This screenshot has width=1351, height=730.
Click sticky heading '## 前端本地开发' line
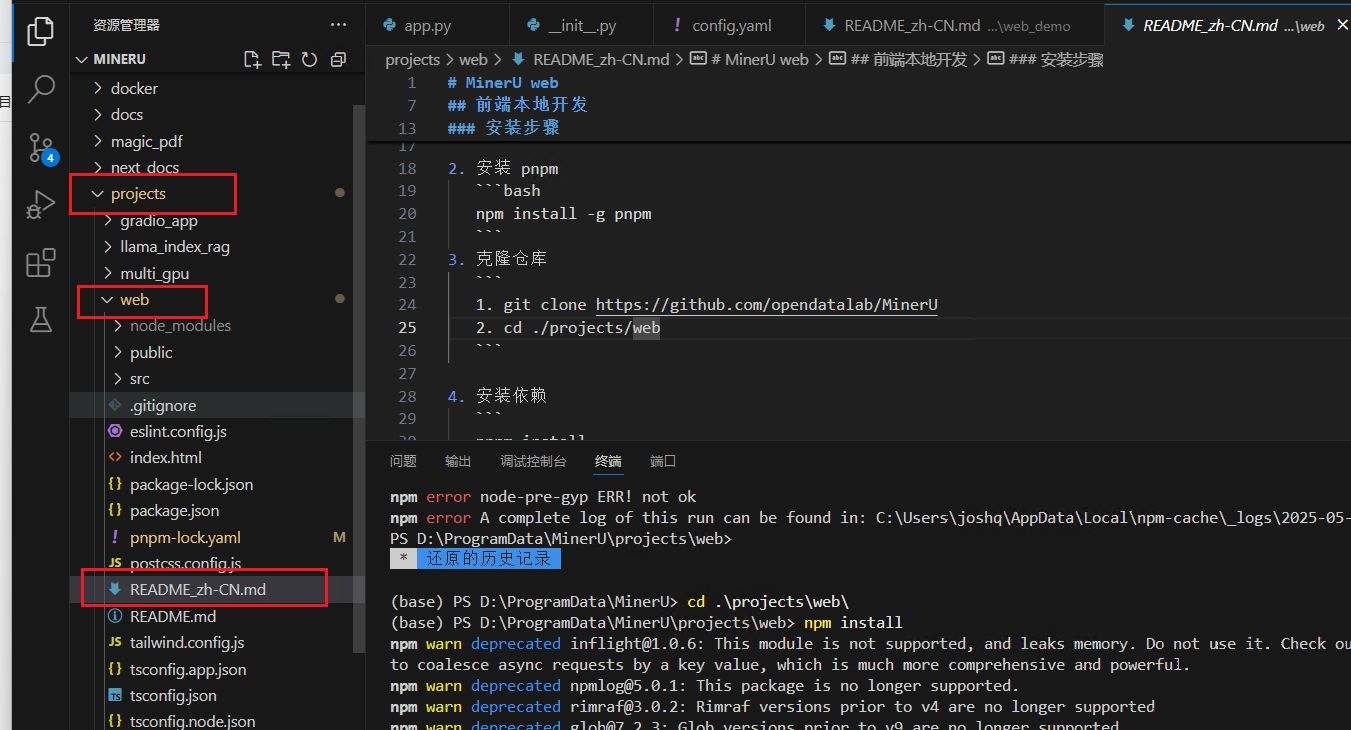(517, 105)
